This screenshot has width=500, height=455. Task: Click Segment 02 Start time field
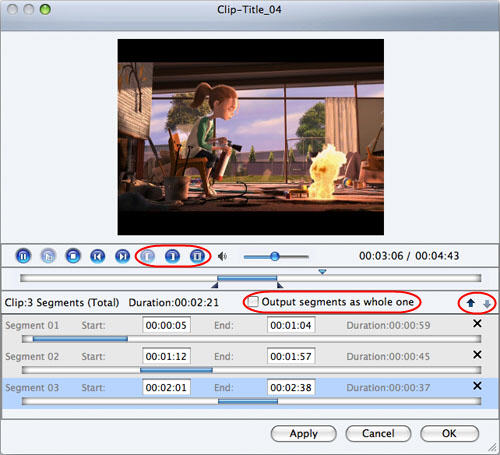click(166, 356)
